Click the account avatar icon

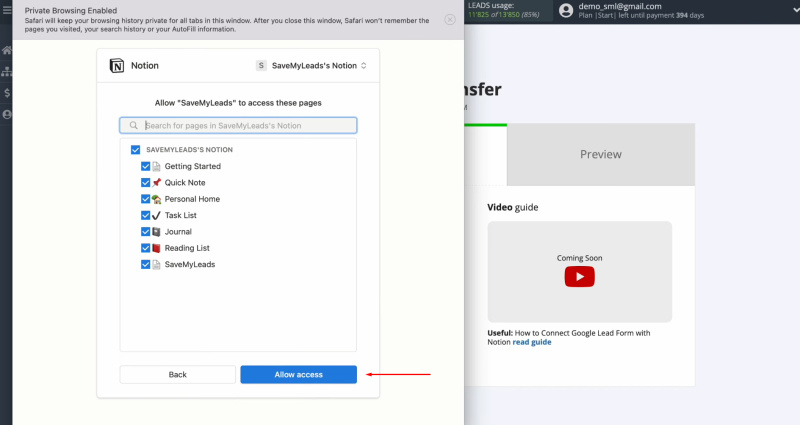(566, 10)
